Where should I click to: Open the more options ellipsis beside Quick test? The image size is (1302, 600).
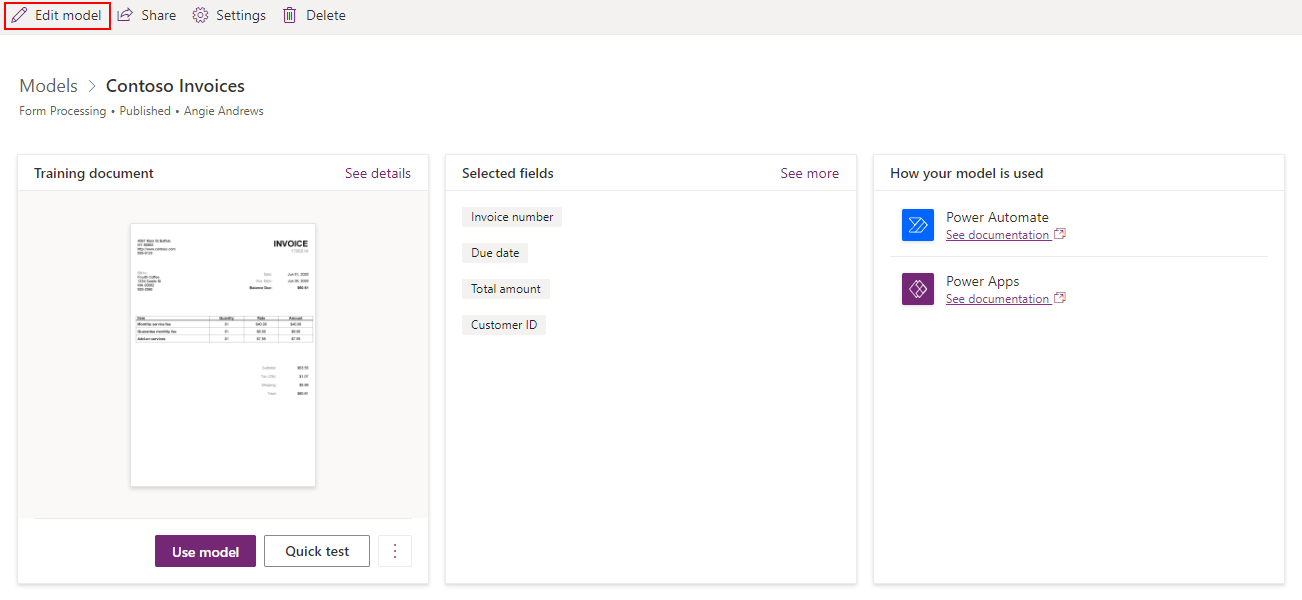click(394, 551)
